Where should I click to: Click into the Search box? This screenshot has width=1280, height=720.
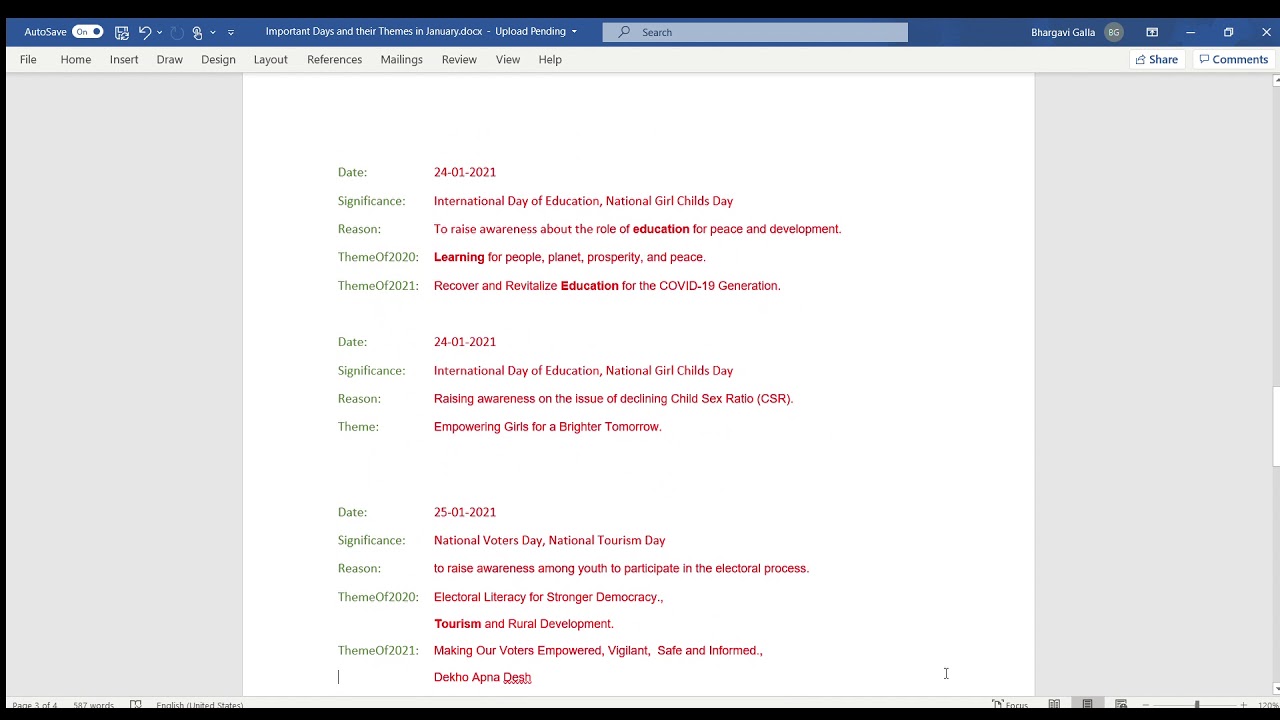coord(755,32)
